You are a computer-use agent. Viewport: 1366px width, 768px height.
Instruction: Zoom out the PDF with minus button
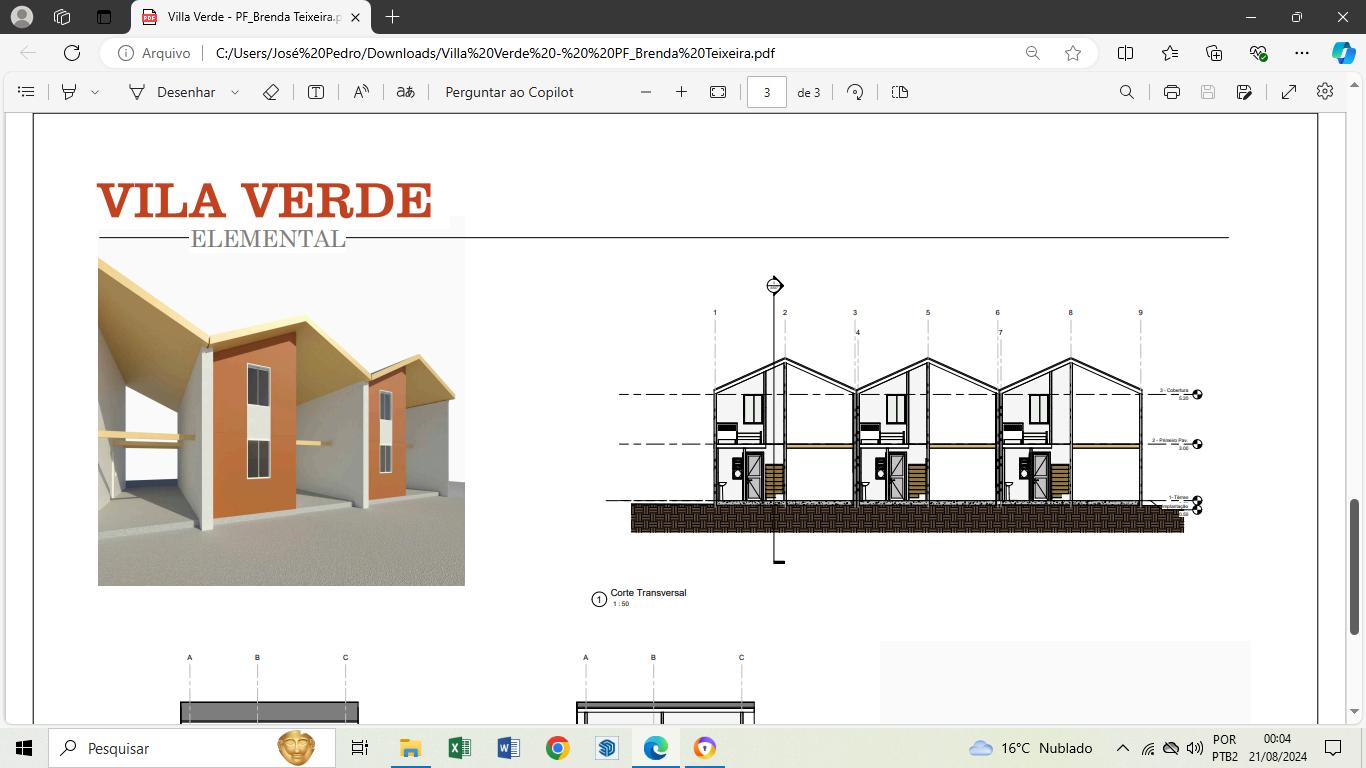tap(646, 92)
